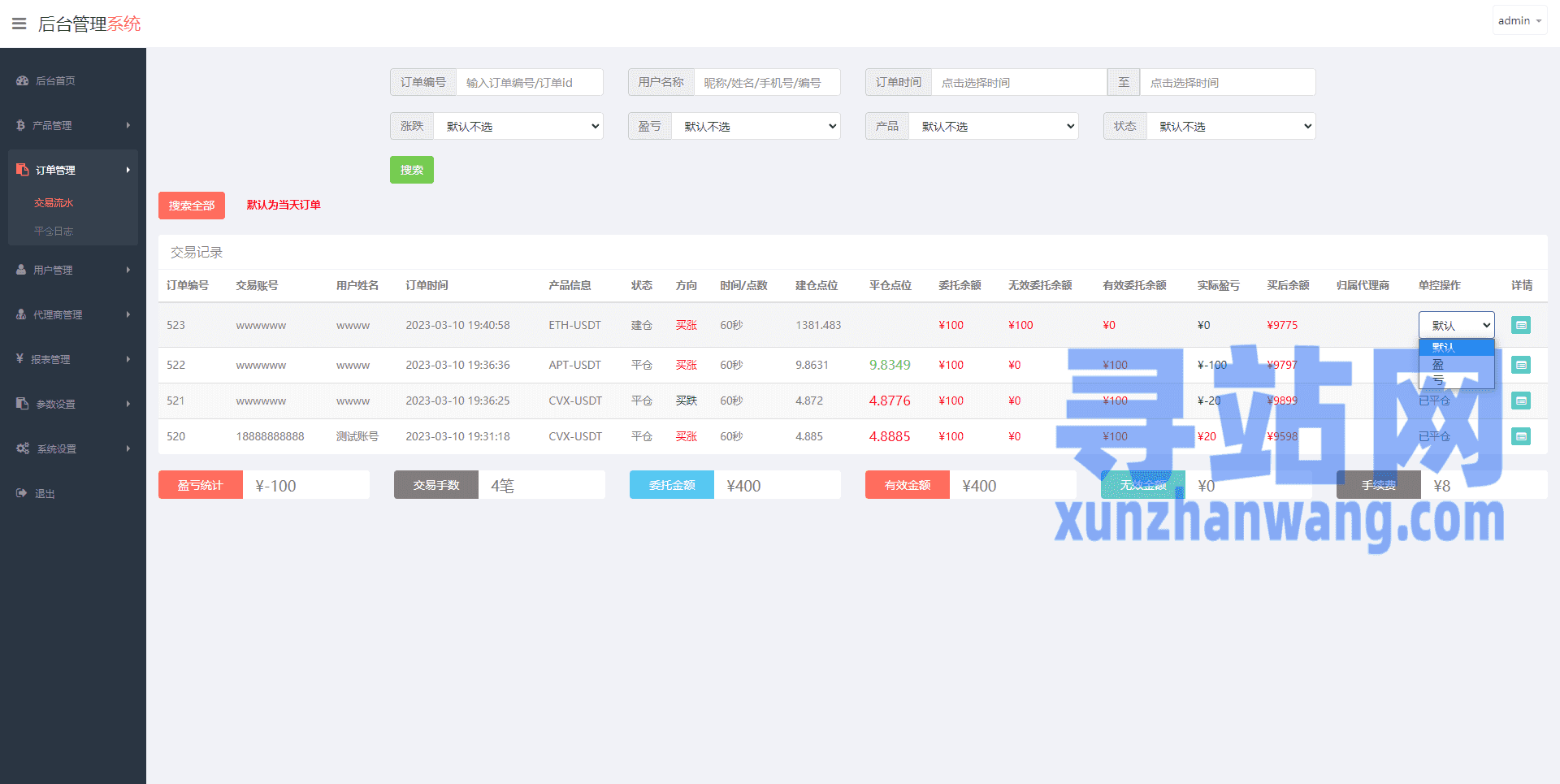This screenshot has width=1560, height=784.
Task: Click the 退出 logout icon
Action: tap(21, 493)
